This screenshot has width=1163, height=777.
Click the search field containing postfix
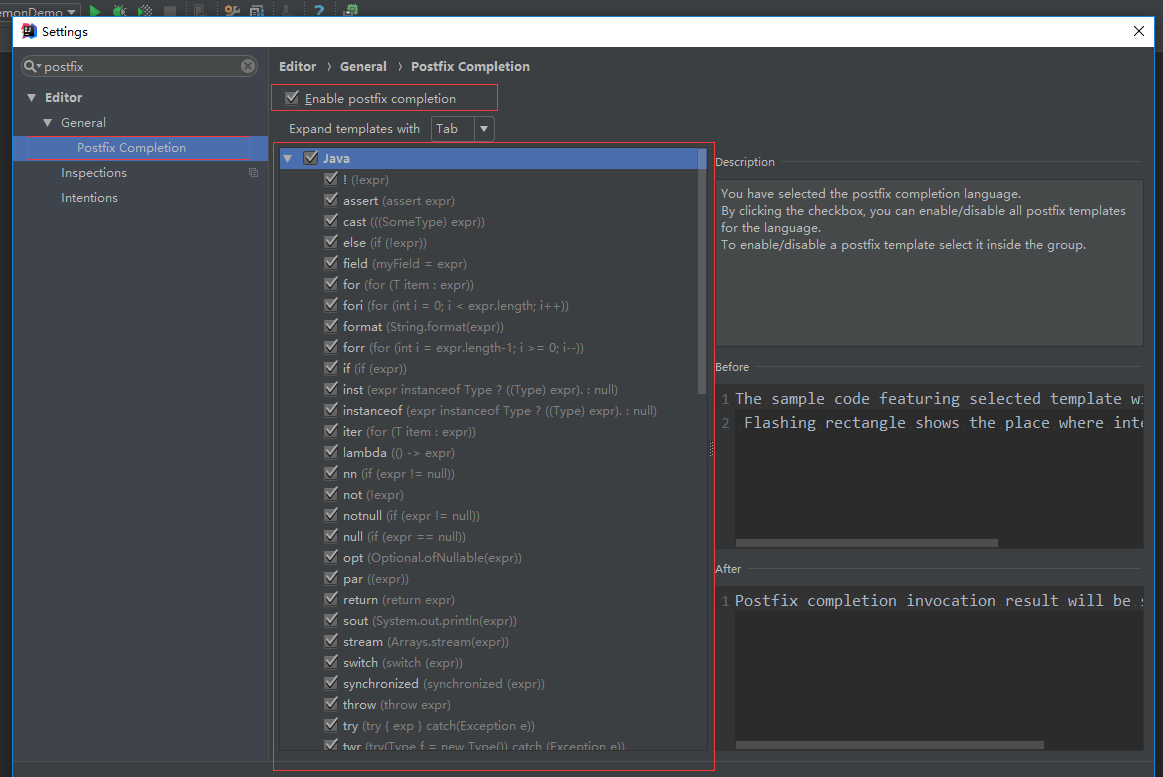click(x=139, y=66)
